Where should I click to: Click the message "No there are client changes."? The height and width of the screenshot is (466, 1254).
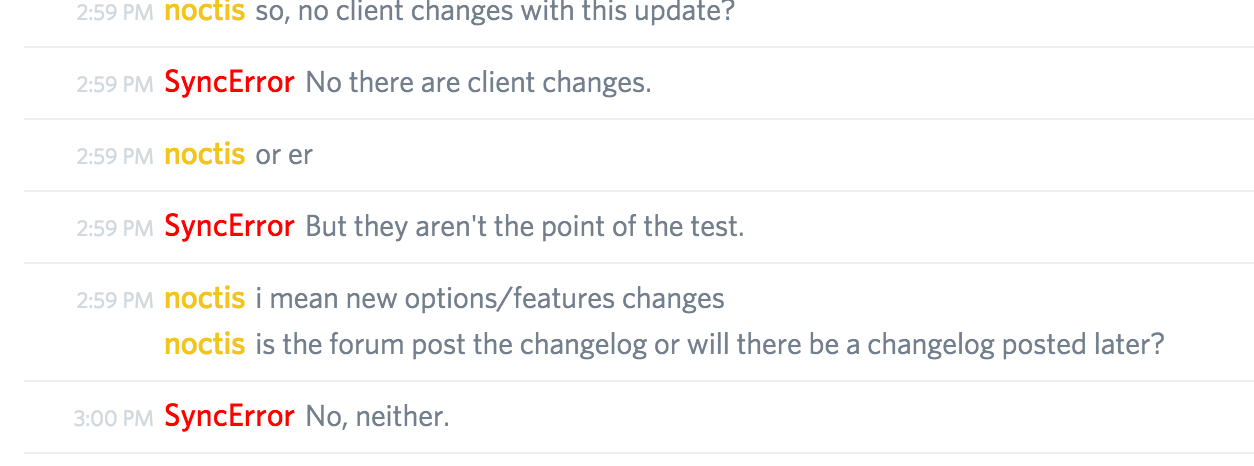tap(478, 82)
